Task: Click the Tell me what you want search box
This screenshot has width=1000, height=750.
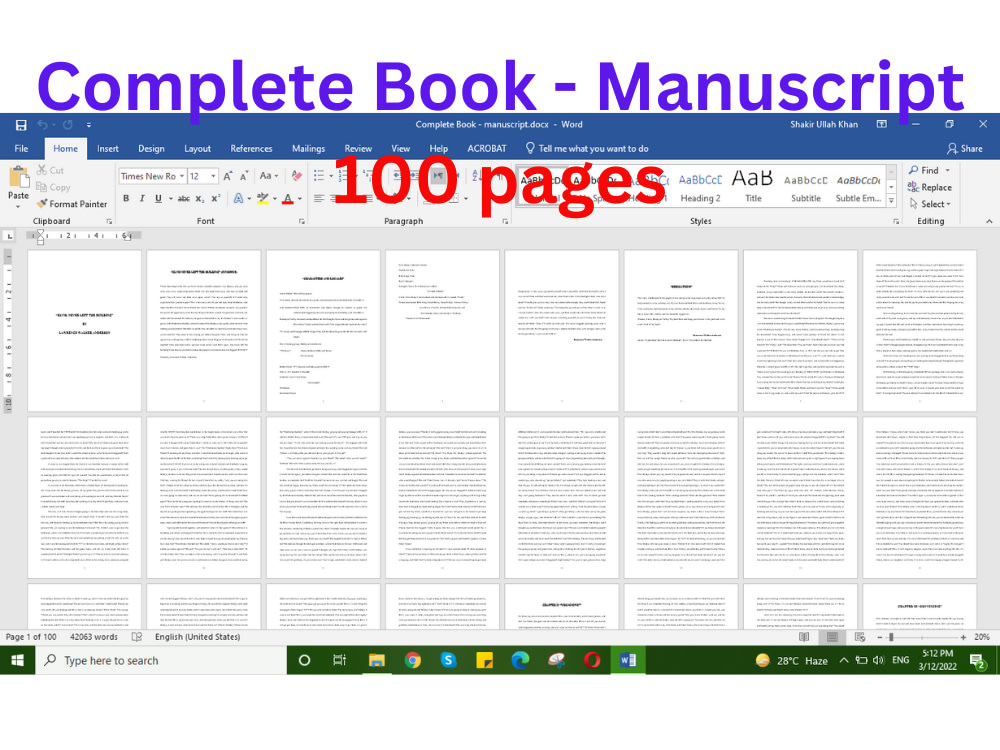Action: (x=587, y=149)
